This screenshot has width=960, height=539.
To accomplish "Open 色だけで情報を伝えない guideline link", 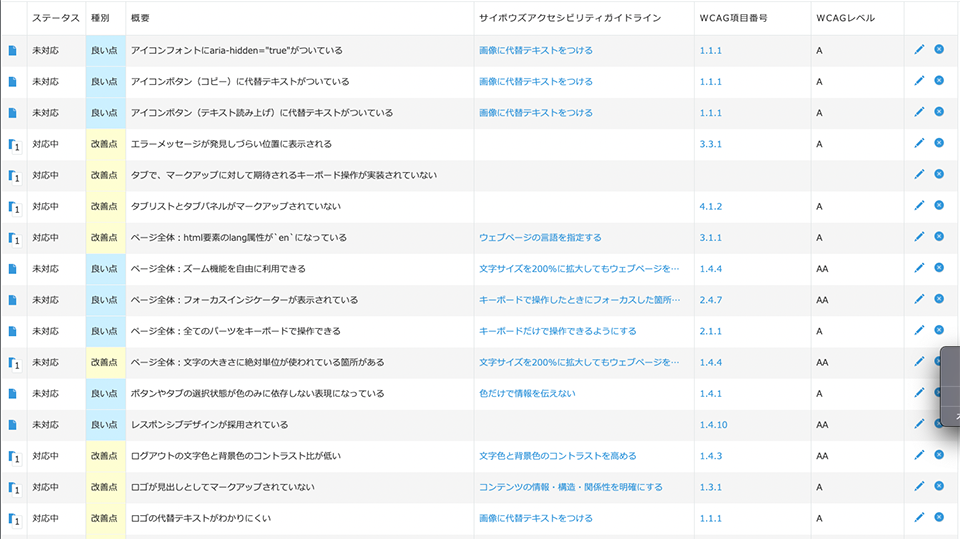I will (x=527, y=394).
